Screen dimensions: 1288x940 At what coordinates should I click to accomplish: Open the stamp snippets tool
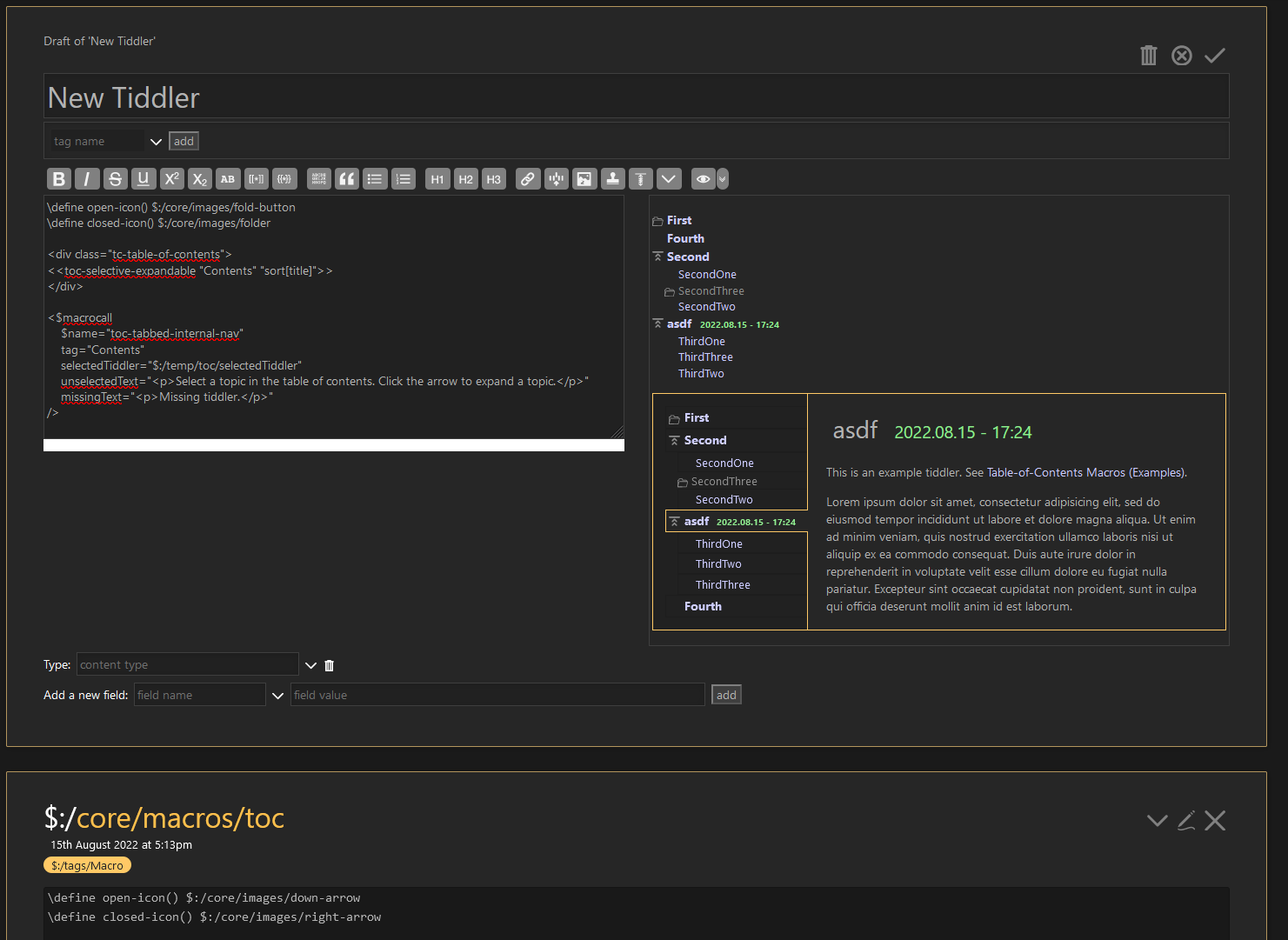point(613,179)
